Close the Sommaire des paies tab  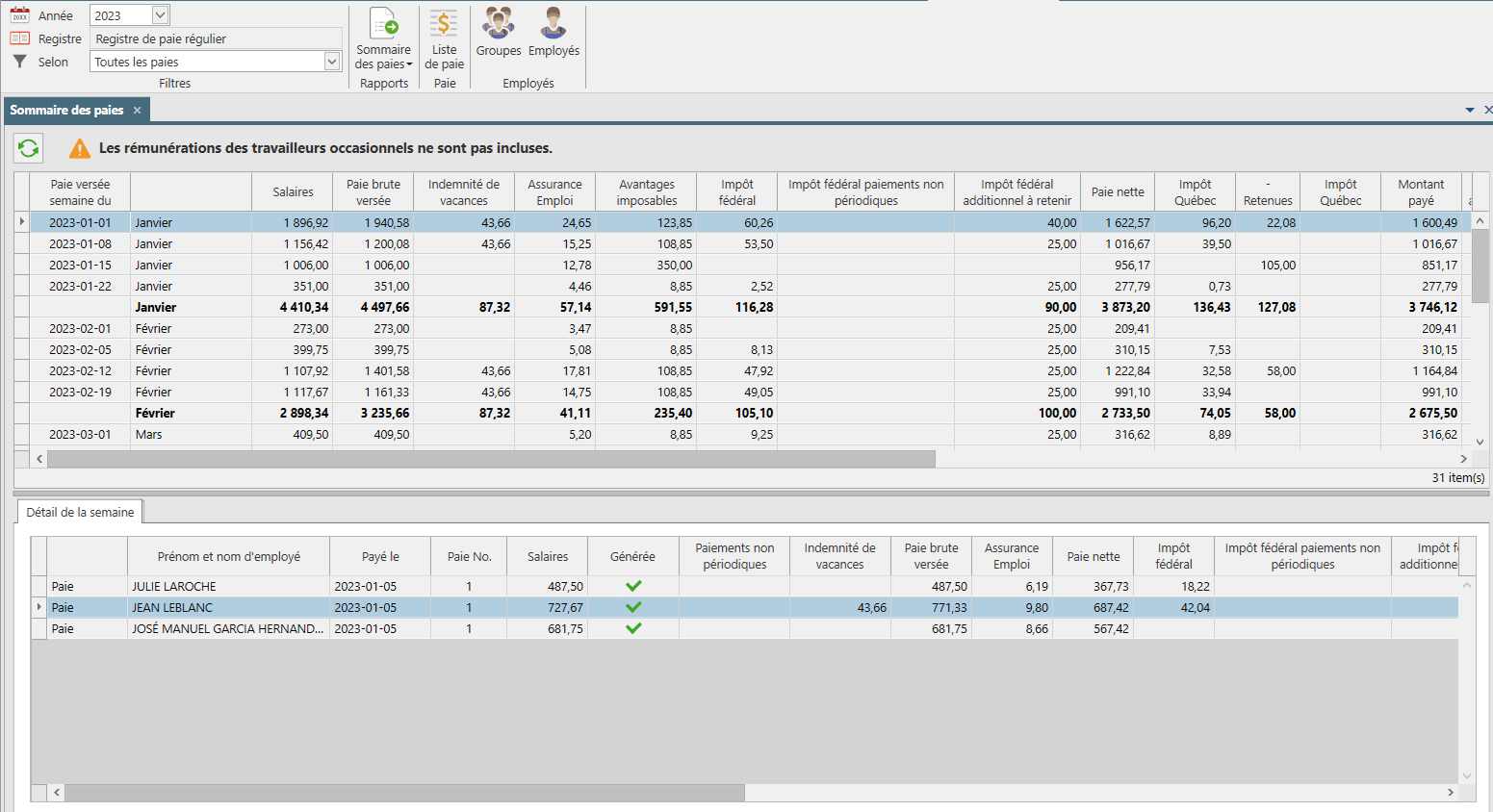[x=137, y=111]
